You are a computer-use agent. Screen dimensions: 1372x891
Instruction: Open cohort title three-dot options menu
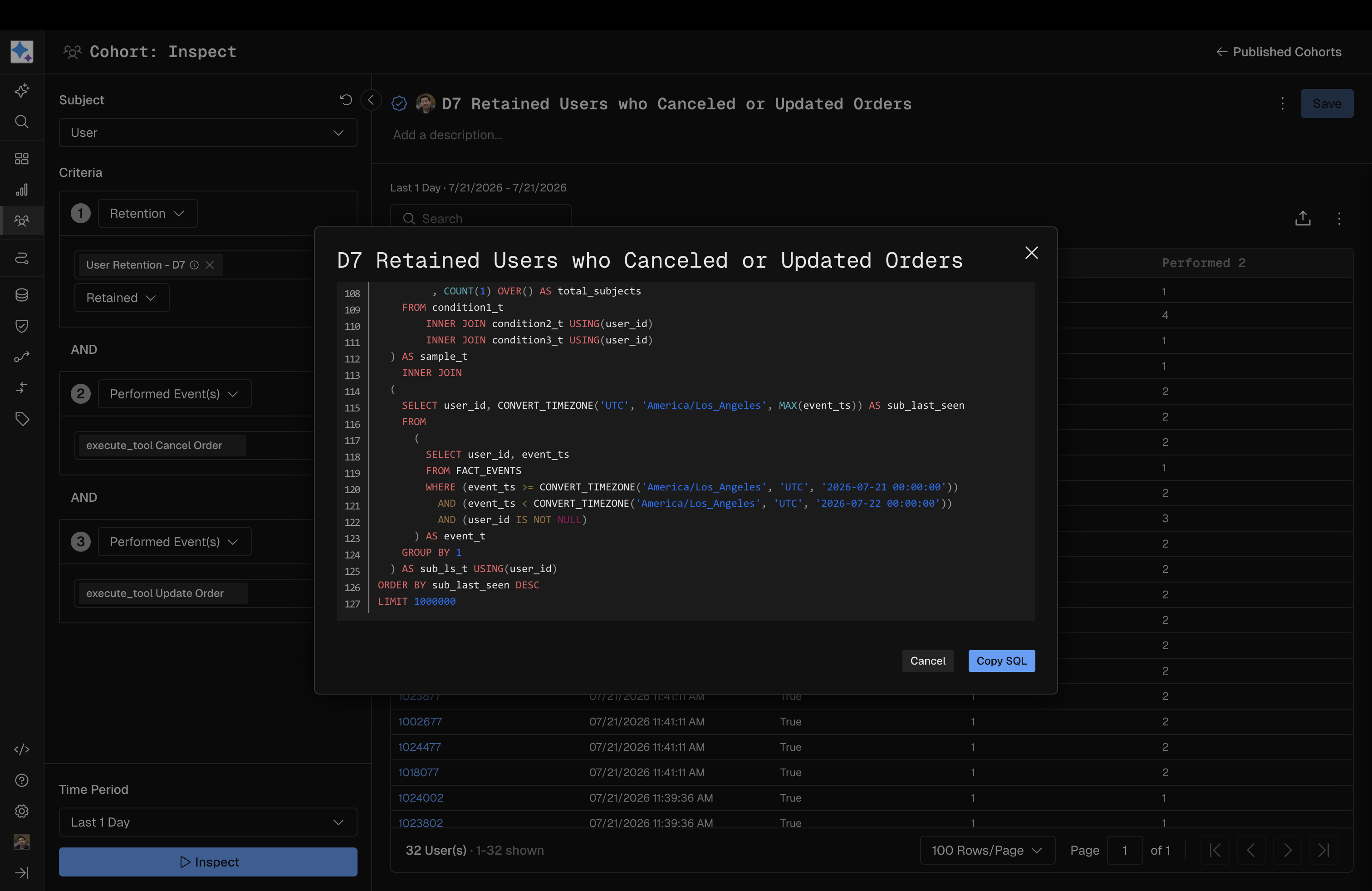tap(1282, 104)
